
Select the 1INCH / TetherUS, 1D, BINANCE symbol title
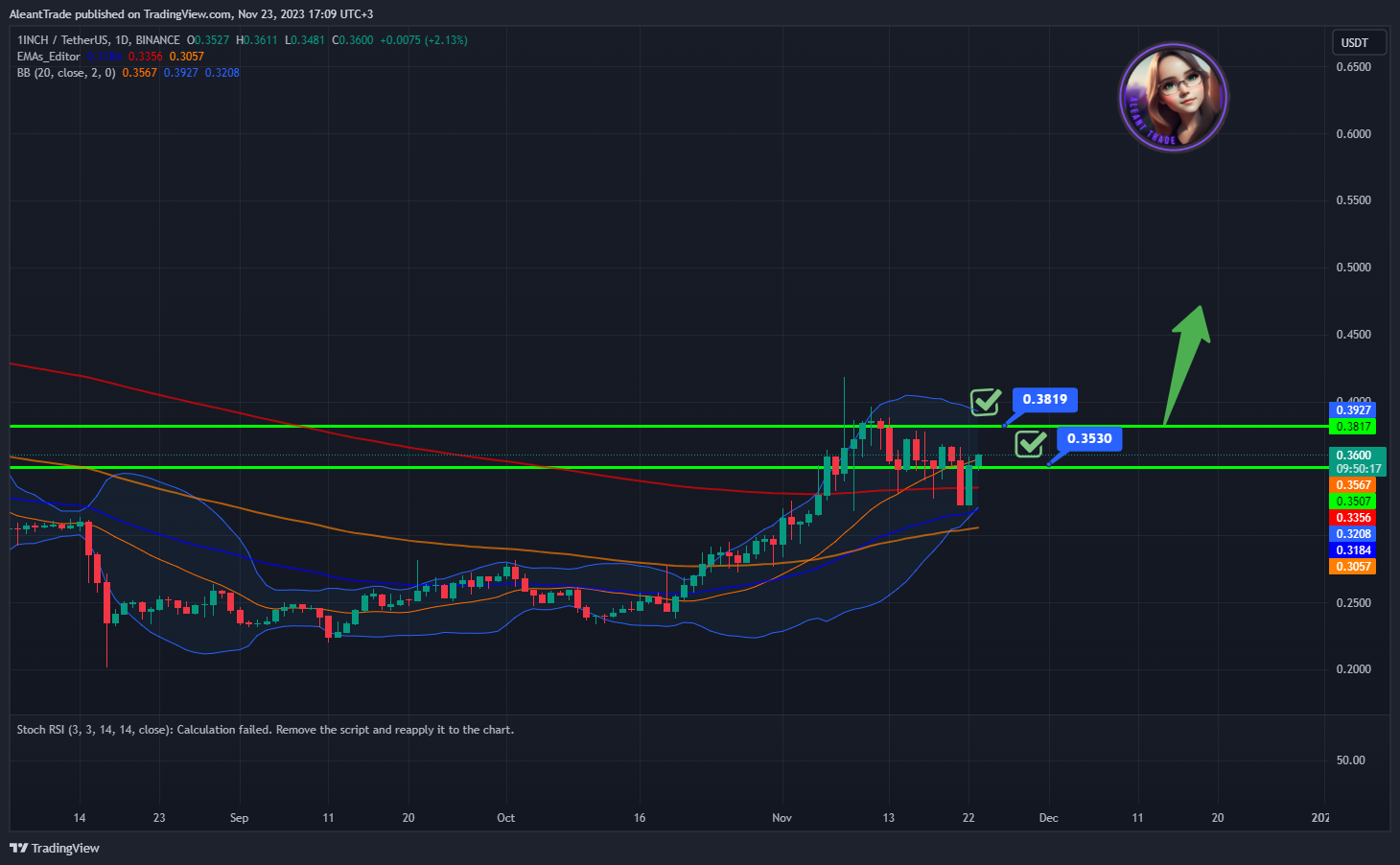tap(98, 40)
